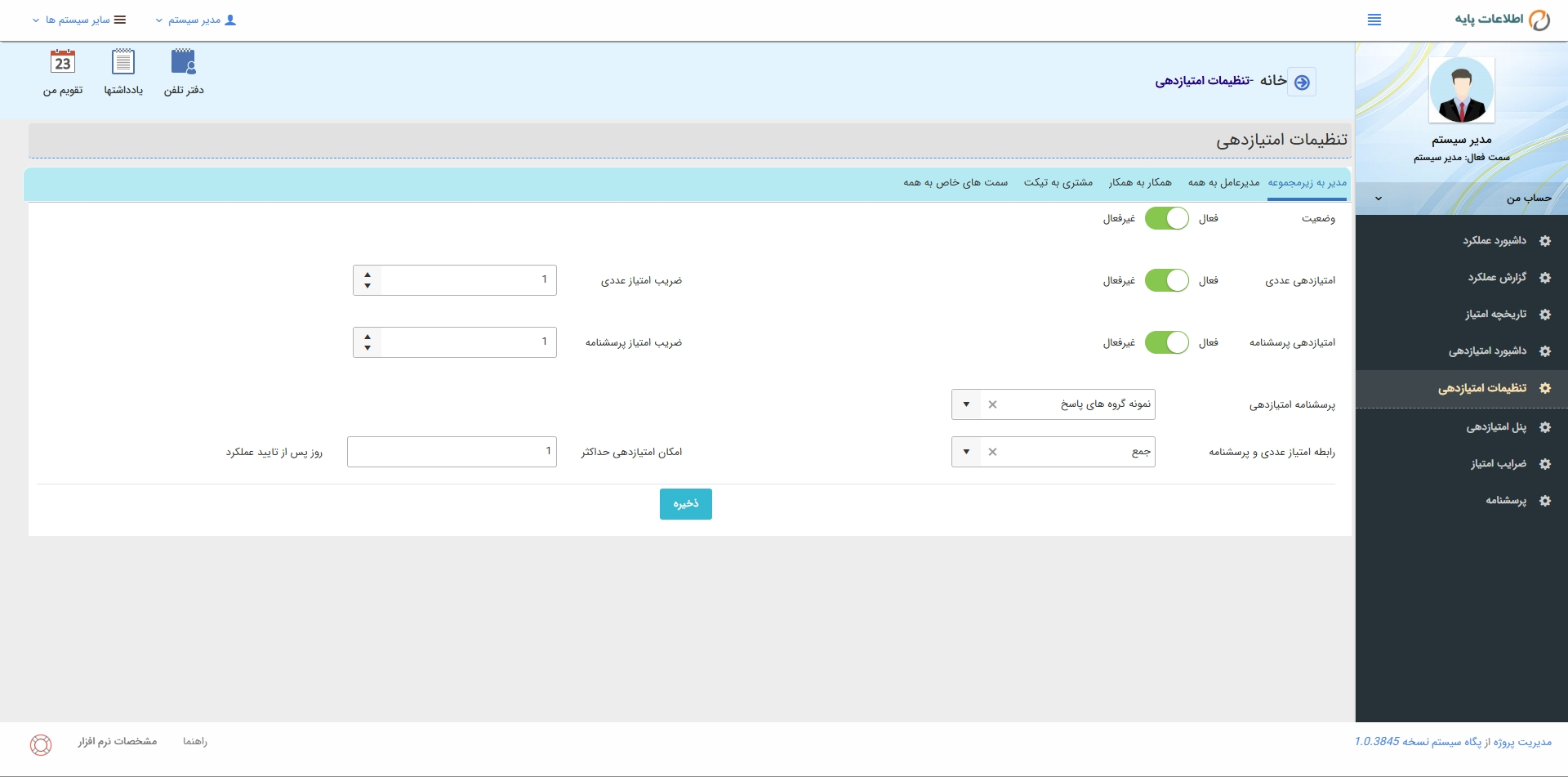The height and width of the screenshot is (777, 1568).
Task: Open the سایر سیستم ها dropdown
Action: 79,20
